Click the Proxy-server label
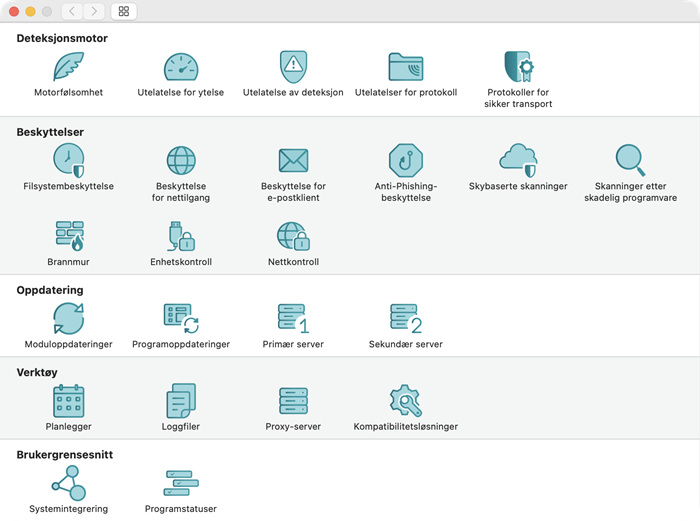The image size is (700, 521). [x=293, y=426]
